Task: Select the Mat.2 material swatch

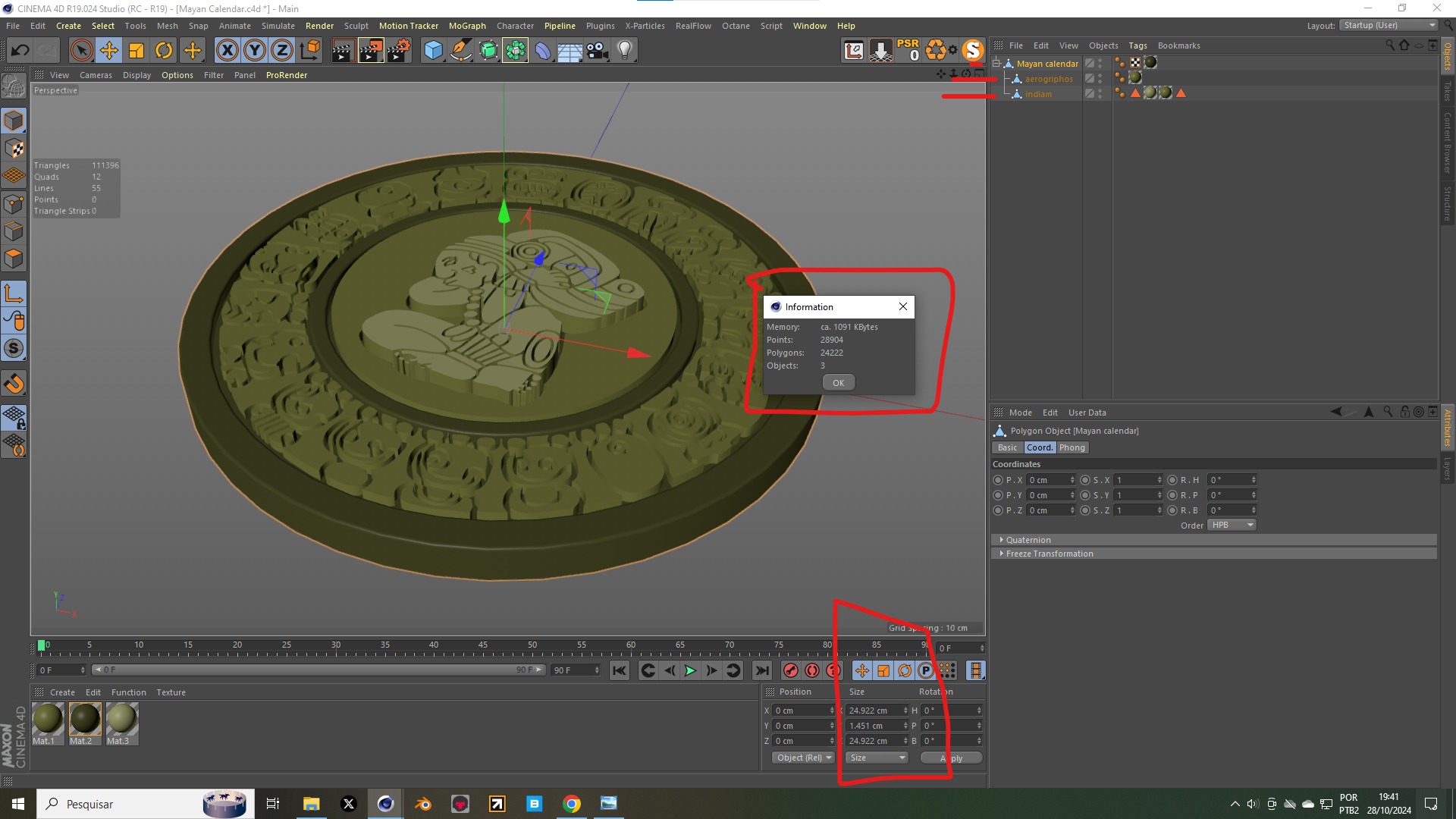Action: point(84,719)
